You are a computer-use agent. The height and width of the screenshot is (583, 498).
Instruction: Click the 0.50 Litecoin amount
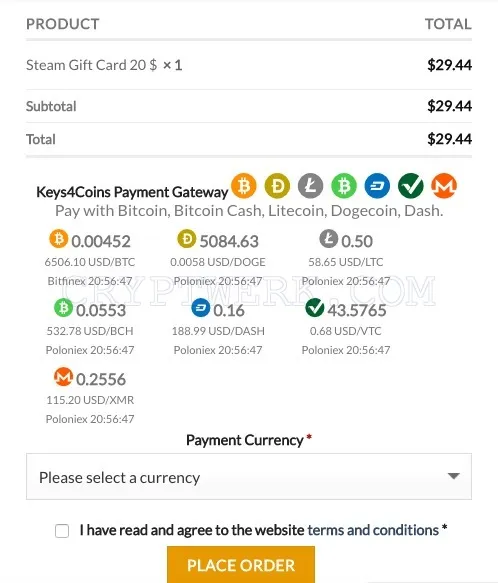(357, 241)
